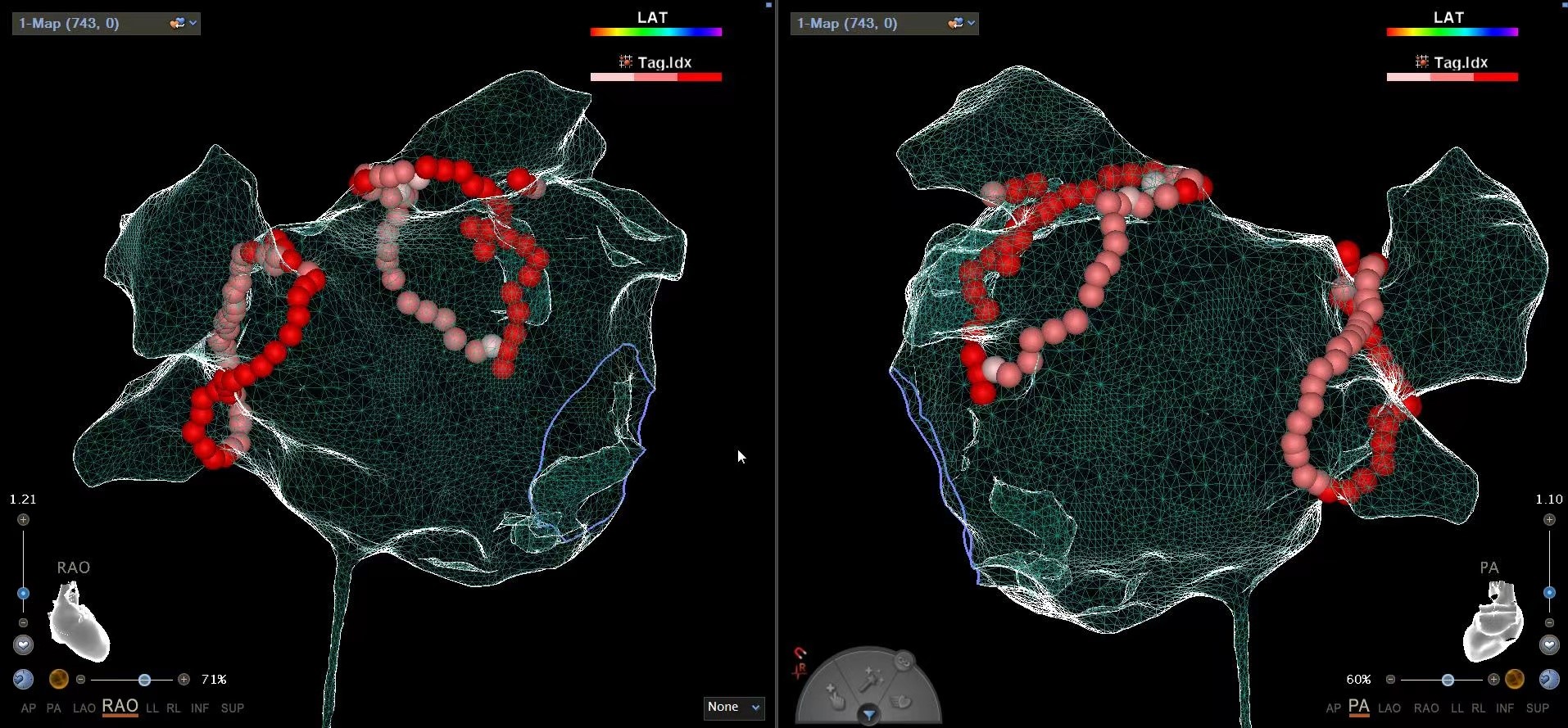Open the 1-Map dropdown in the RAO pane
The image size is (1568, 728).
pyautogui.click(x=106, y=24)
